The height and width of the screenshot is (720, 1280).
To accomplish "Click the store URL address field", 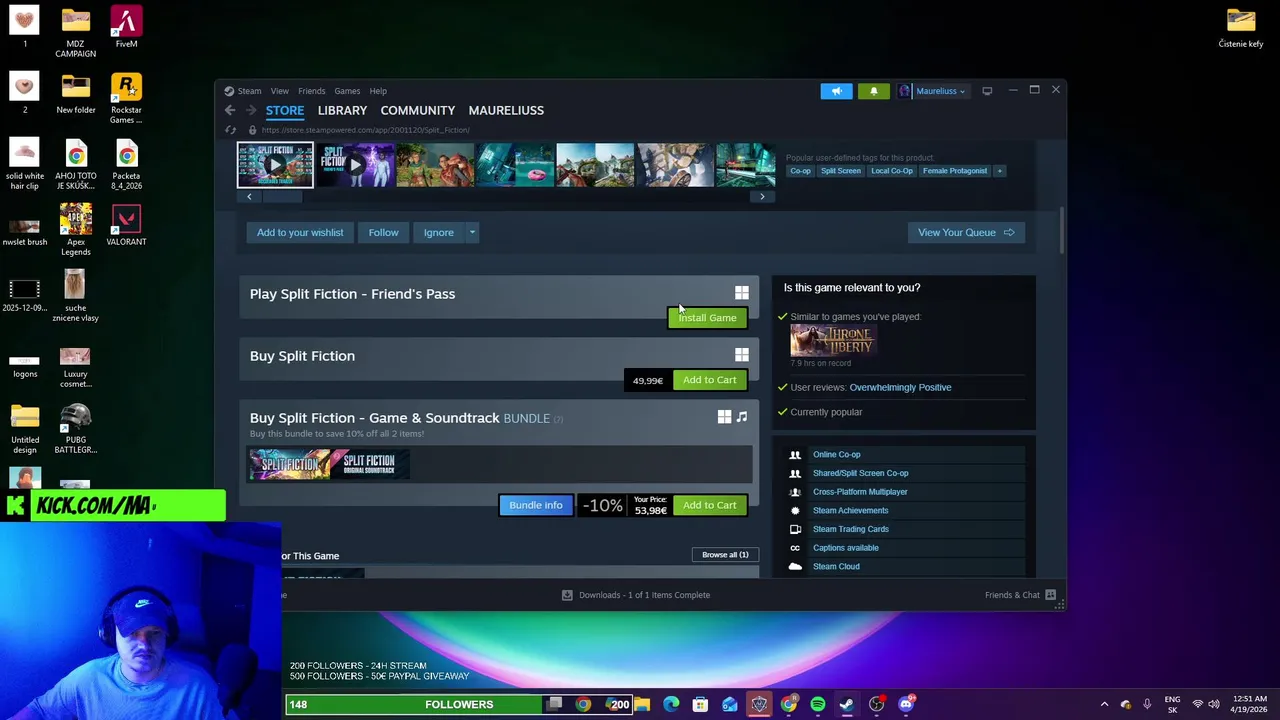I will click(x=366, y=130).
